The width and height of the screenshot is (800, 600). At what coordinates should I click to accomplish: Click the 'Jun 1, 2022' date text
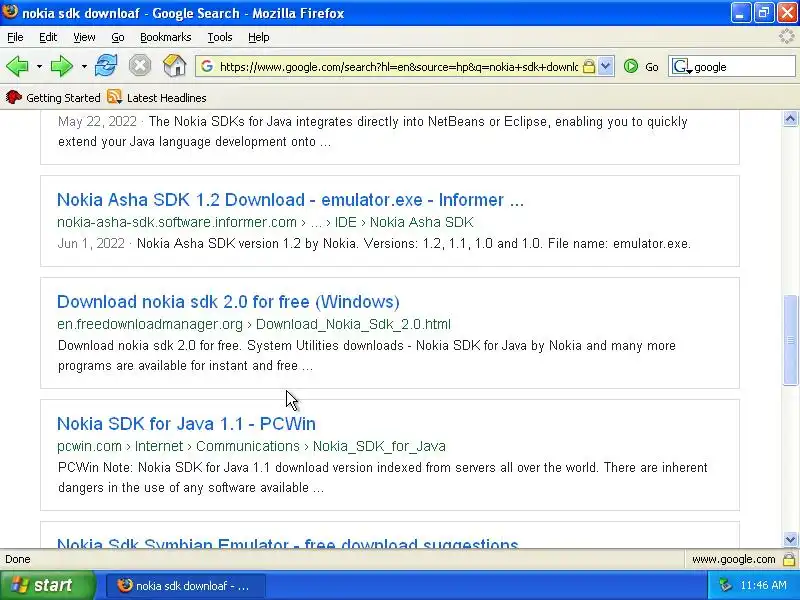[x=91, y=243]
